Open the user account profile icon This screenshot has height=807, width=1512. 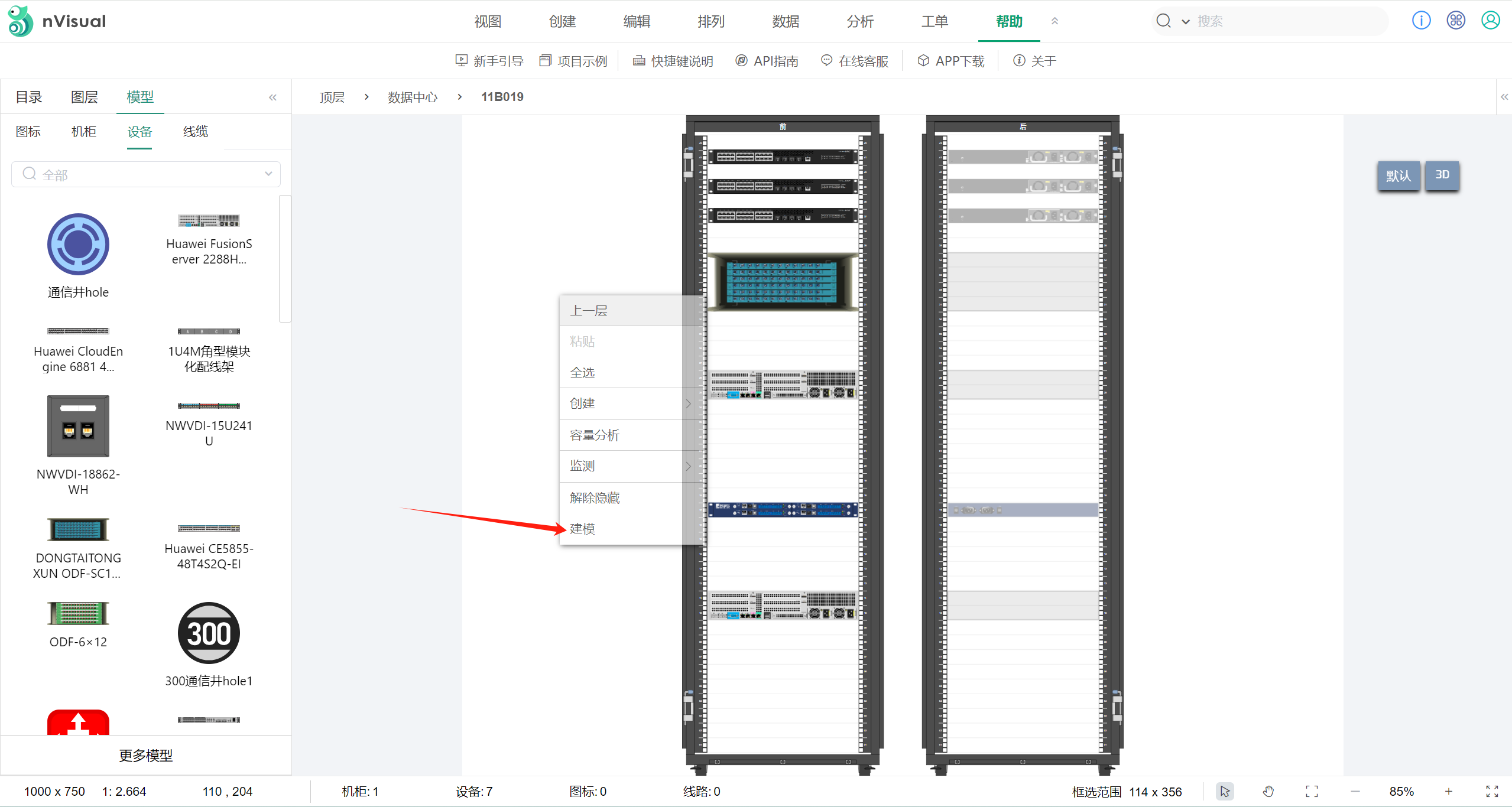1490,21
